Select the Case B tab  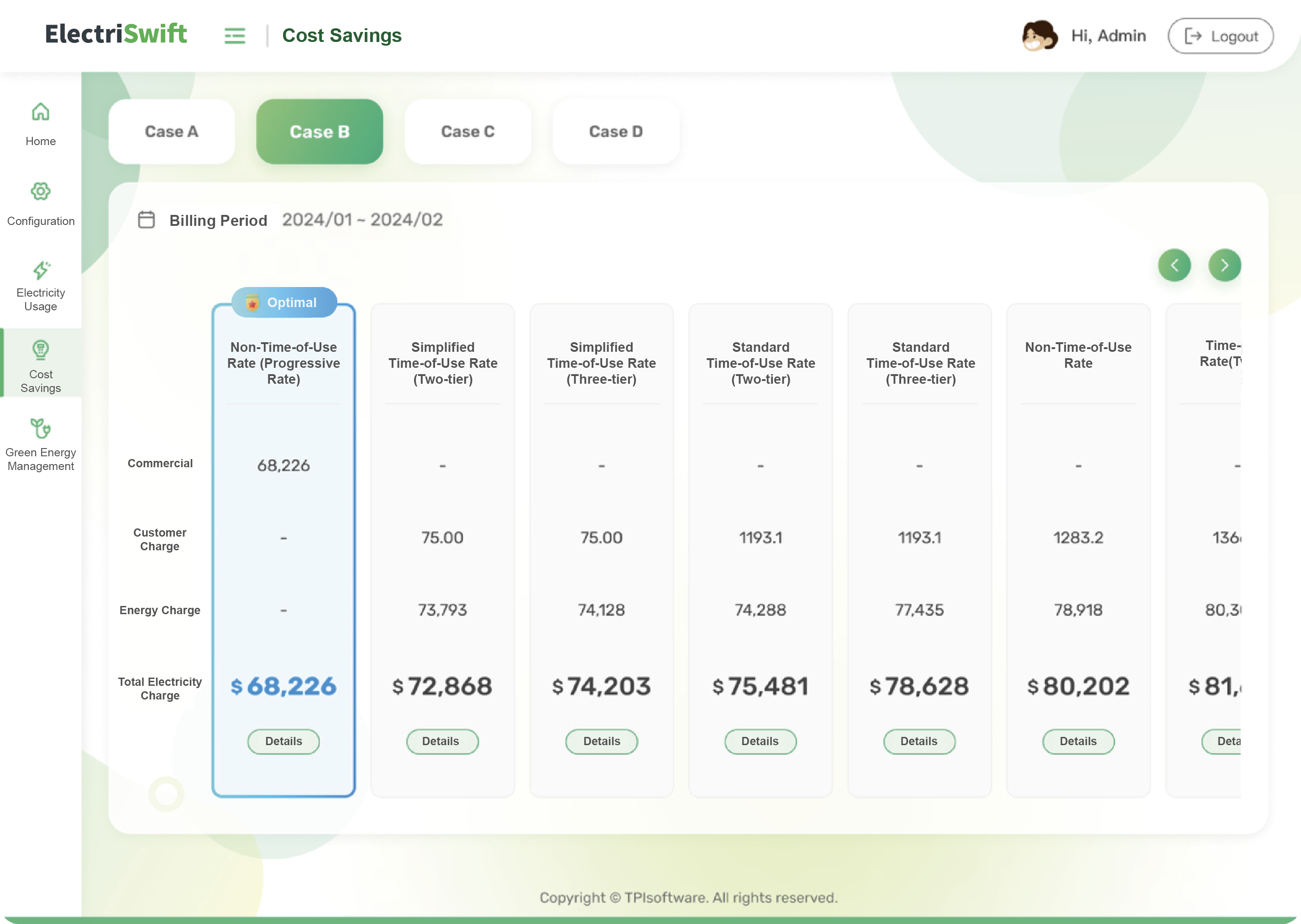click(x=319, y=131)
